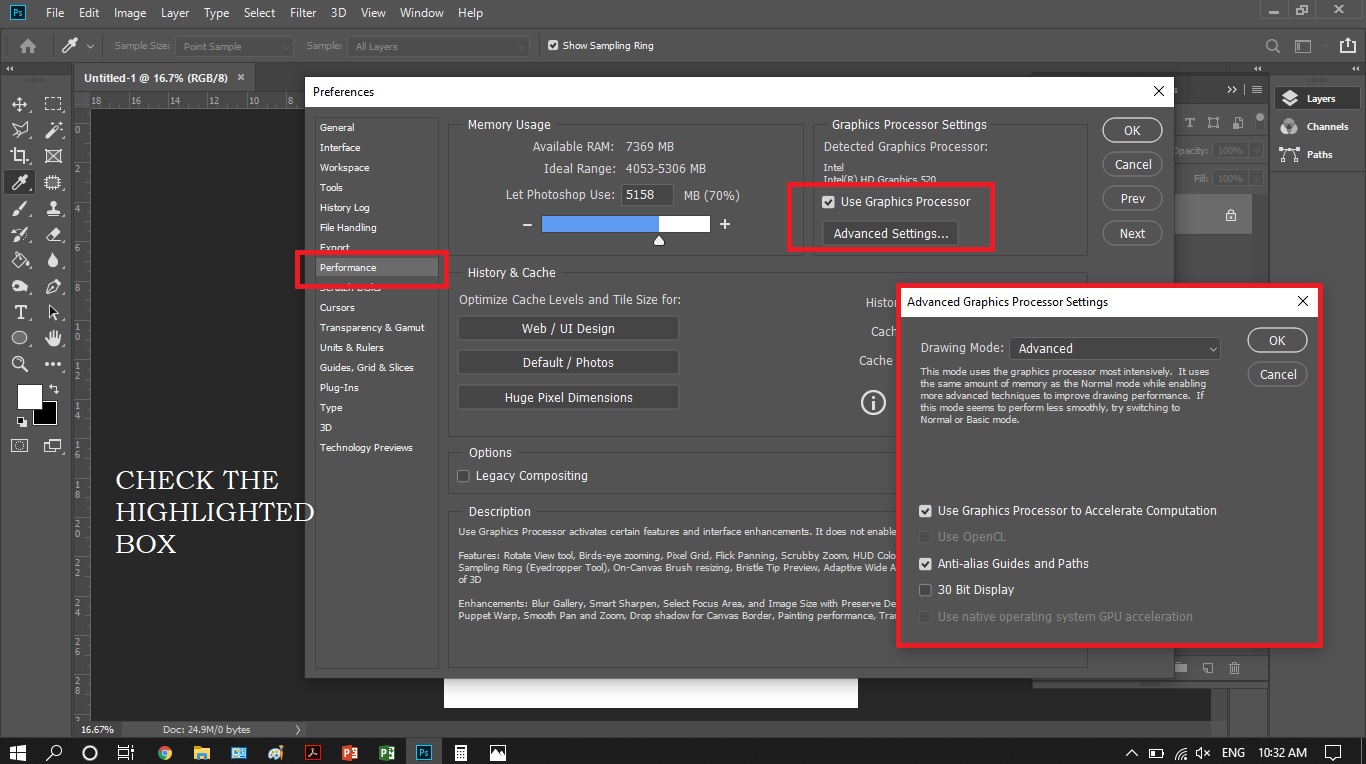This screenshot has width=1366, height=764.
Task: Toggle Quick Mask mode
Action: pyautogui.click(x=20, y=446)
